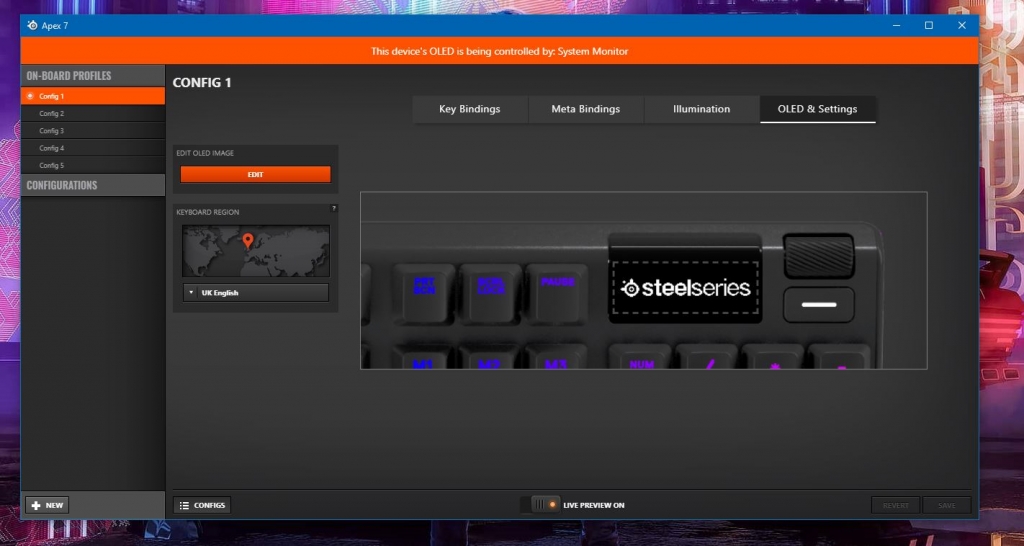The image size is (1024, 546).
Task: Click the SteelSeries logo in title bar
Action: pos(32,25)
